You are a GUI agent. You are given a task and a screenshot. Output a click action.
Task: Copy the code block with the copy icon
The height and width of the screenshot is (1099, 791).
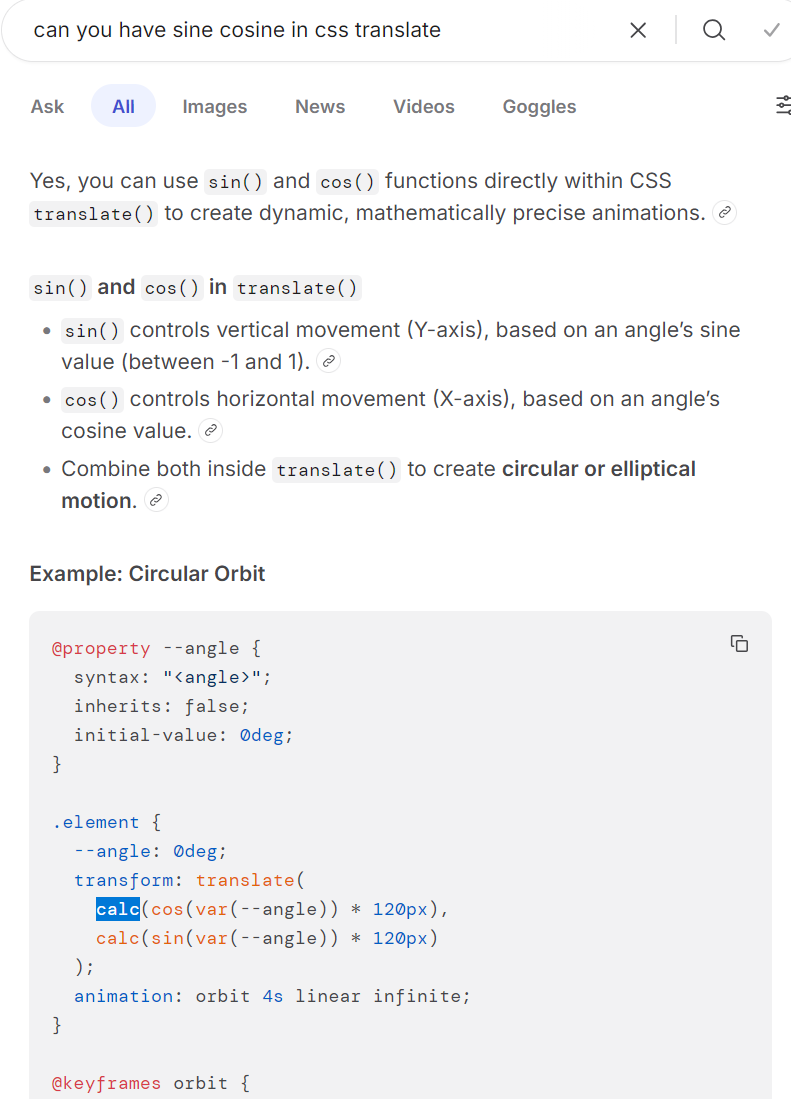click(739, 644)
